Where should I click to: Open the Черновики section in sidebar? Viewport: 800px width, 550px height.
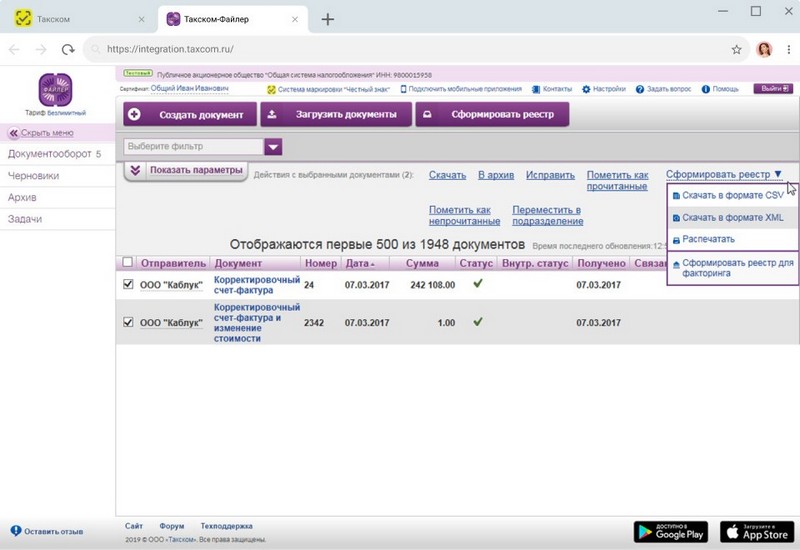click(x=33, y=176)
